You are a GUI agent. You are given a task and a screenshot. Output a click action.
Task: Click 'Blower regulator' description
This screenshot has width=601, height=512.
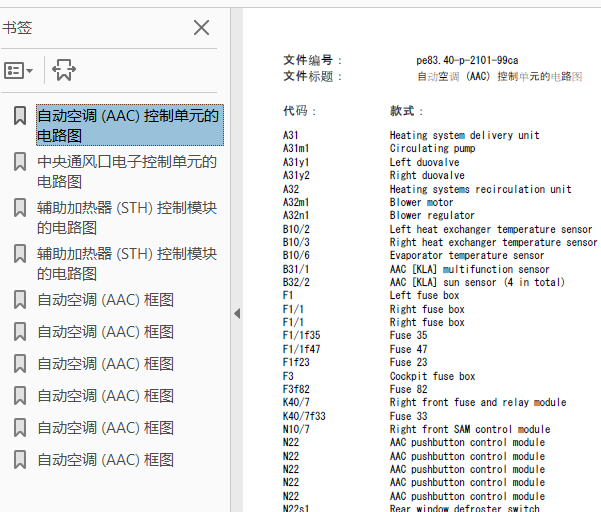coord(432,215)
